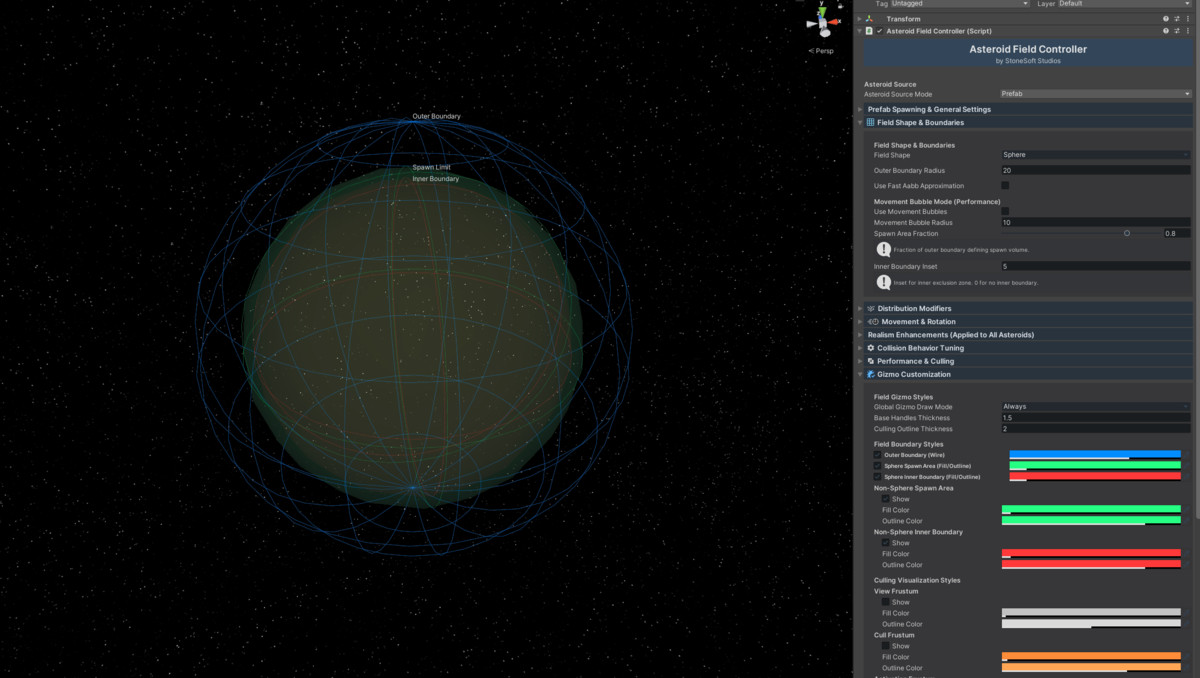Toggle Show under Non-Sphere Spawn Area

pyautogui.click(x=886, y=499)
